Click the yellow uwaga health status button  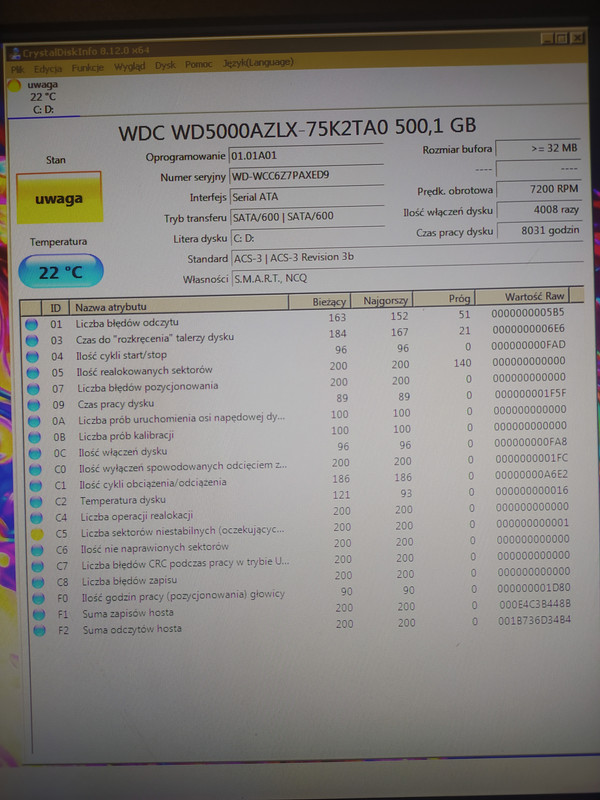59,198
